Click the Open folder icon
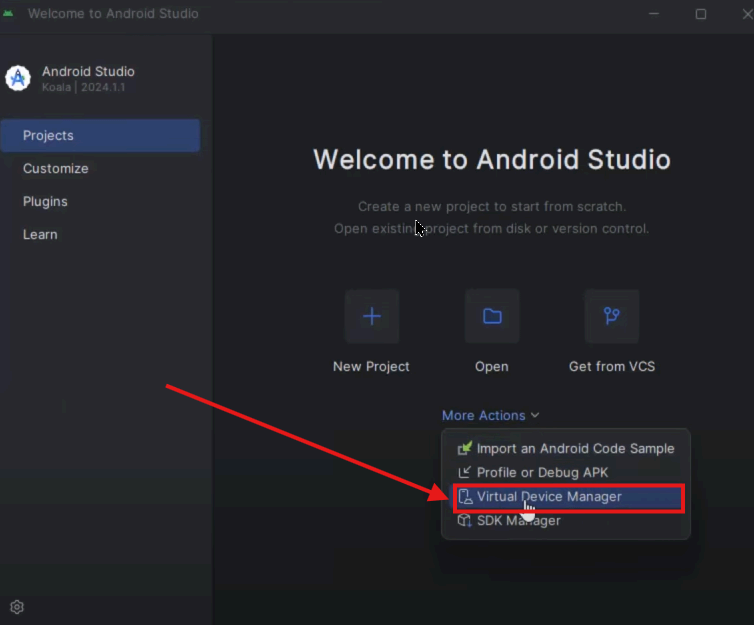The height and width of the screenshot is (627, 754). [x=492, y=316]
